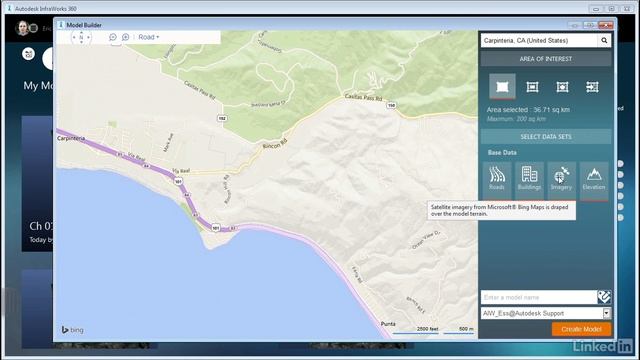Toggle the Elevation base data set
Viewport: 640px width, 360px height.
tap(594, 180)
